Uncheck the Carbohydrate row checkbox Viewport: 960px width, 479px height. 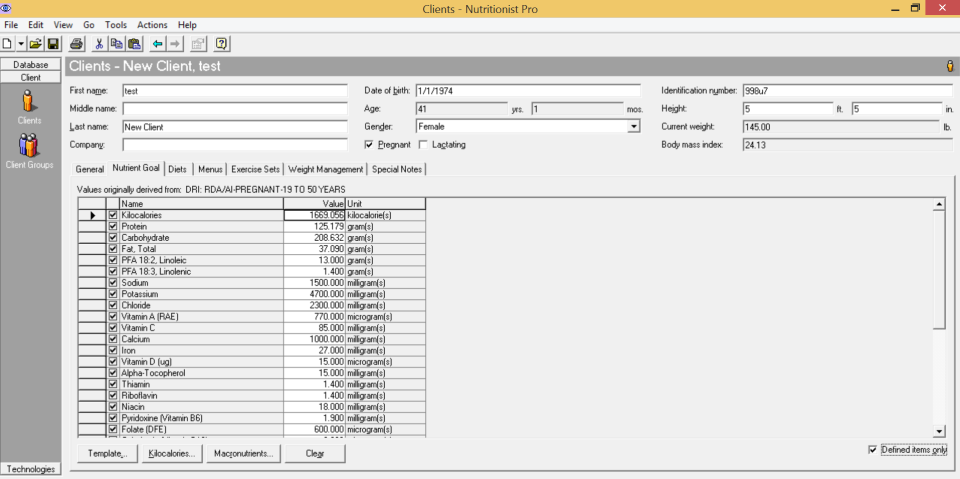(x=112, y=238)
